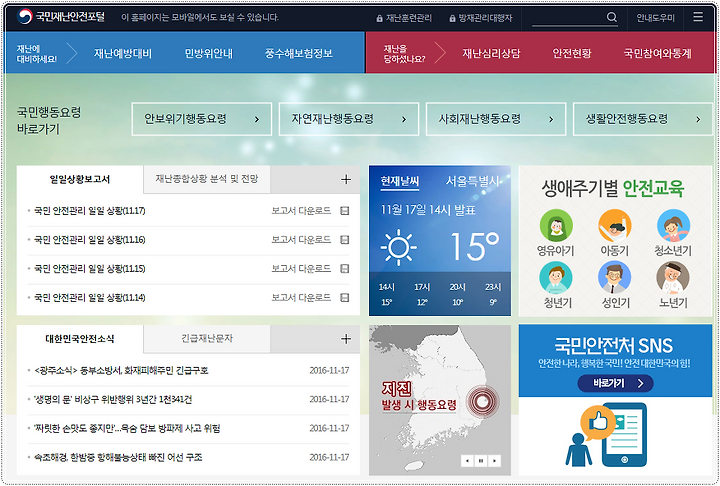Click the sun weather icon

(x=399, y=248)
